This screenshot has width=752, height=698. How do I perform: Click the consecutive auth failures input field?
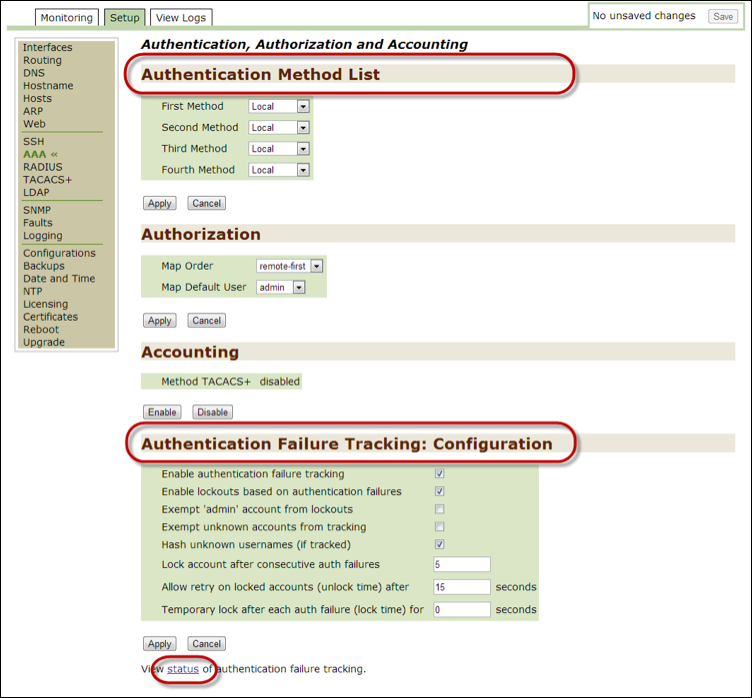point(461,565)
